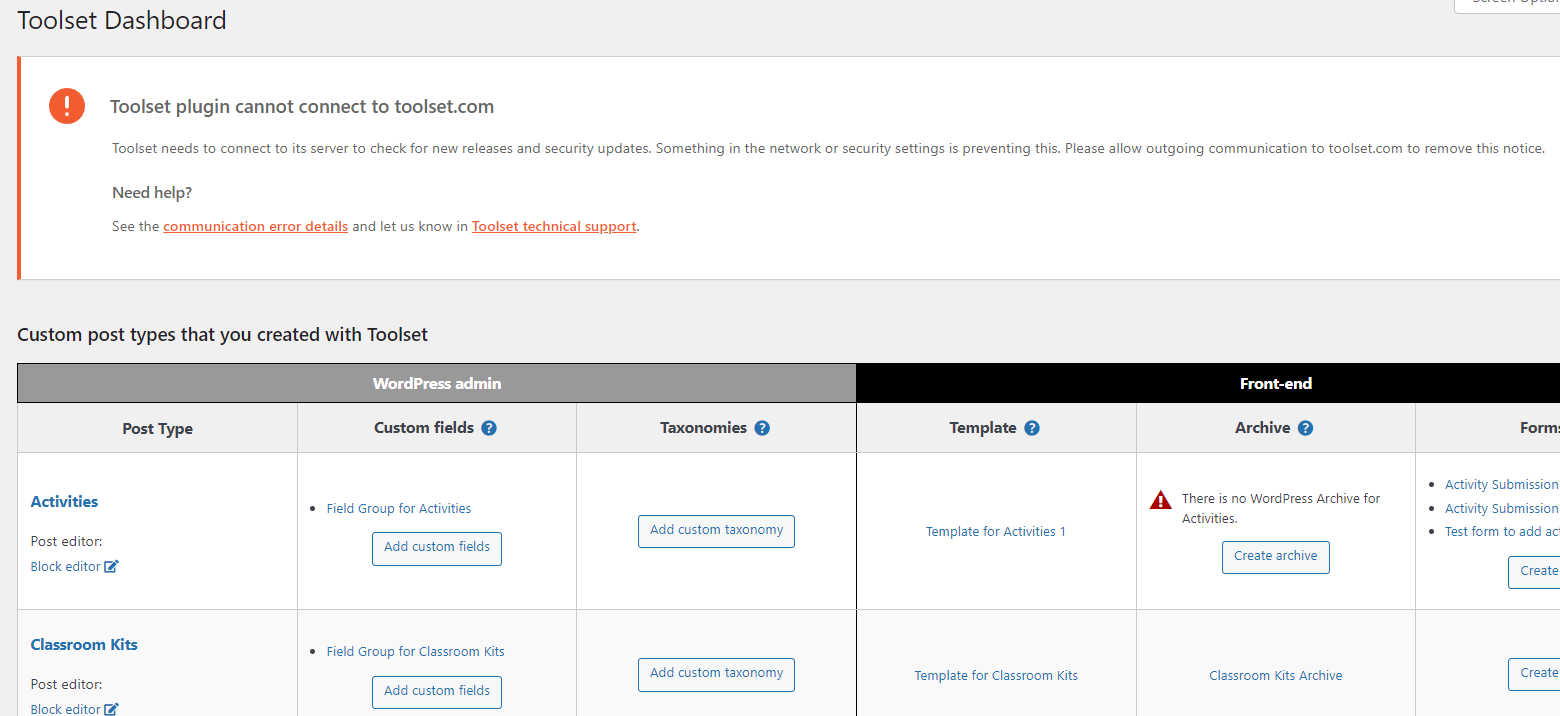This screenshot has height=716, width=1560.
Task: Click the 'Need help?' text in notice
Action: pyautogui.click(x=152, y=193)
